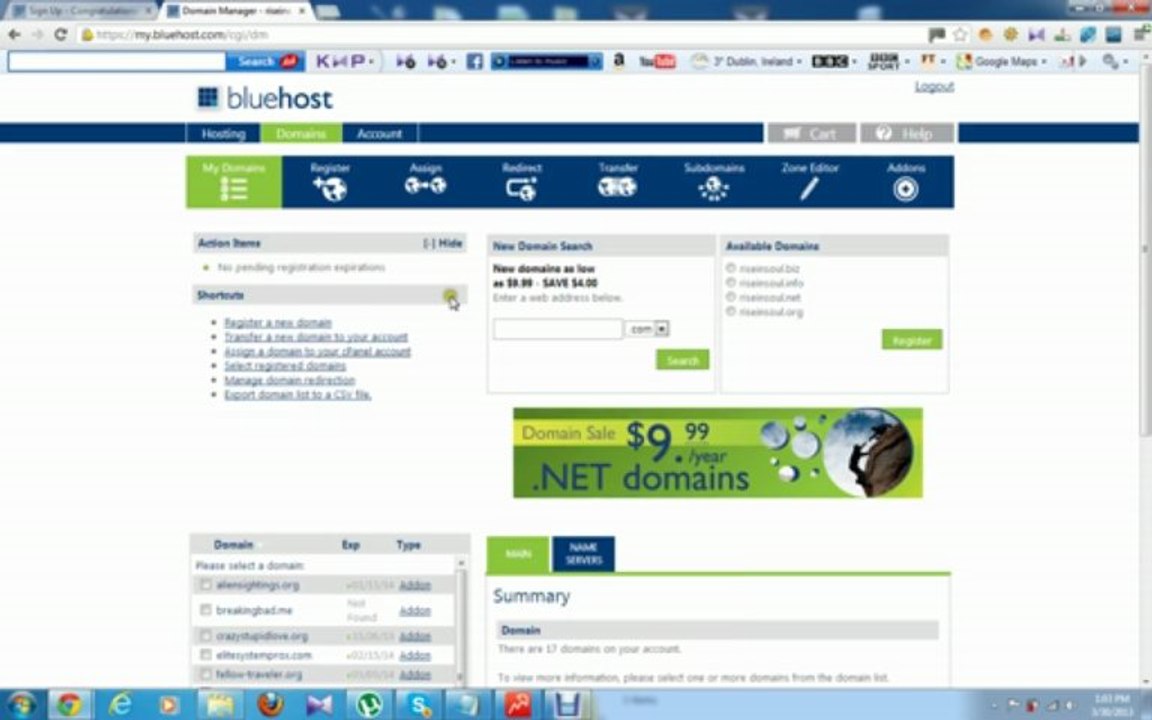Open the BBC toolbar icon
This screenshot has width=1152, height=720.
[830, 61]
